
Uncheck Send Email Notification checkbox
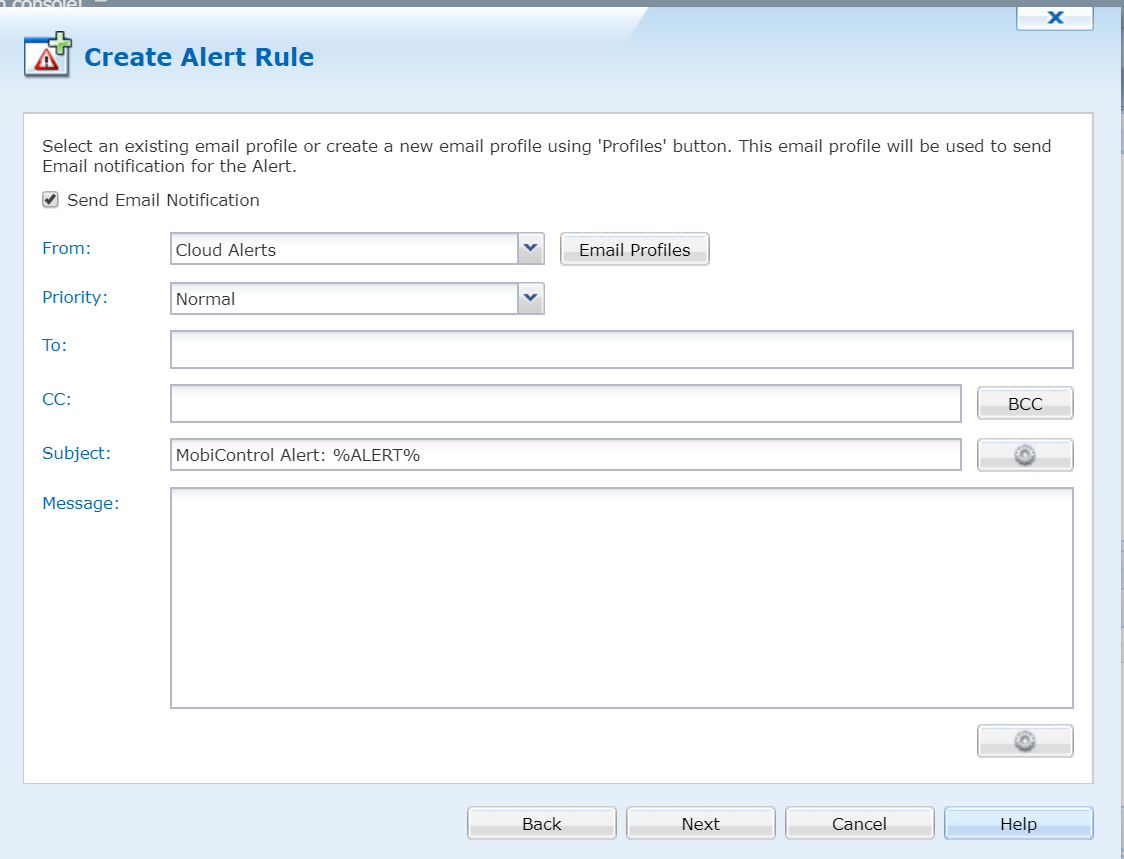coord(50,200)
